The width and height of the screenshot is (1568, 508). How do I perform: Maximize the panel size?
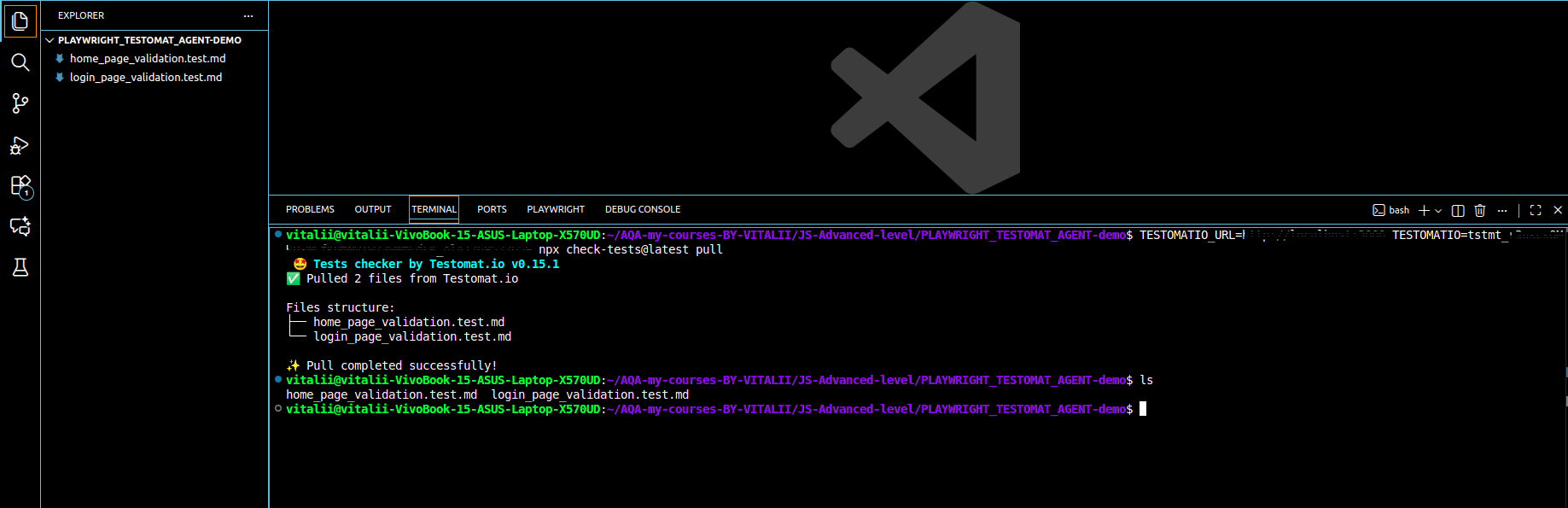tap(1536, 210)
